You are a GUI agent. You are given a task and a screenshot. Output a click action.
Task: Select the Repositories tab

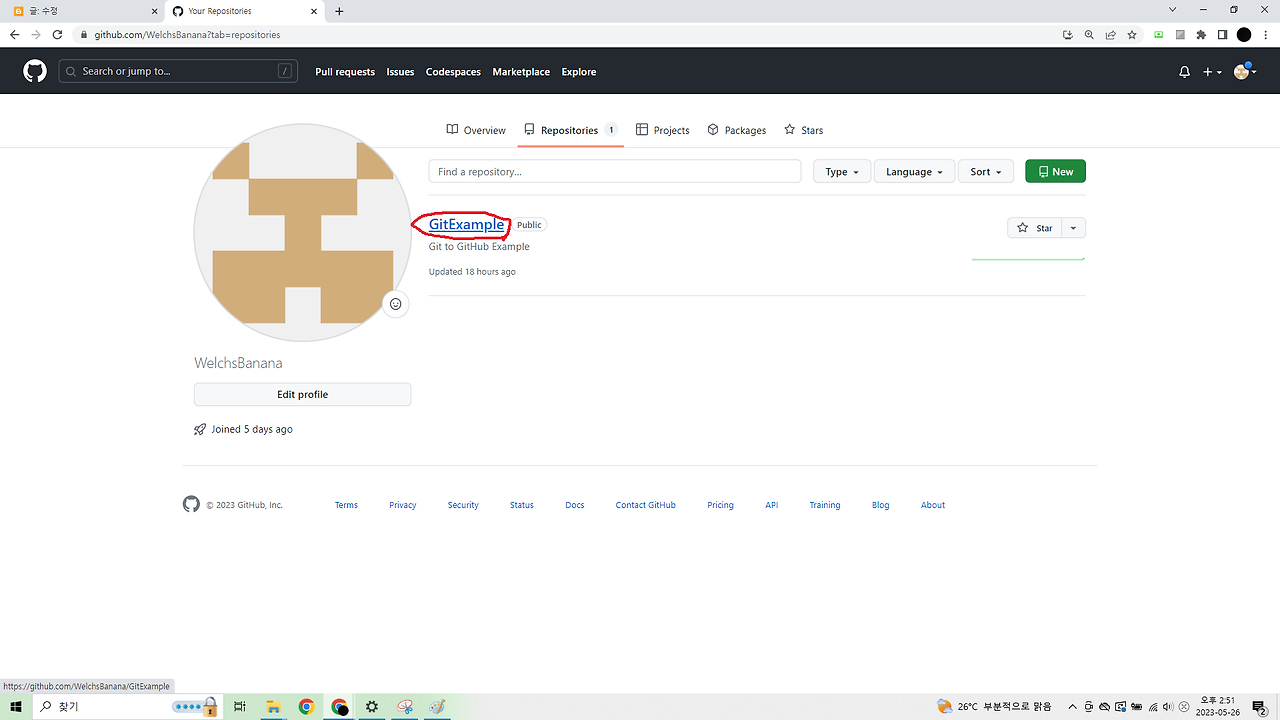click(x=570, y=130)
